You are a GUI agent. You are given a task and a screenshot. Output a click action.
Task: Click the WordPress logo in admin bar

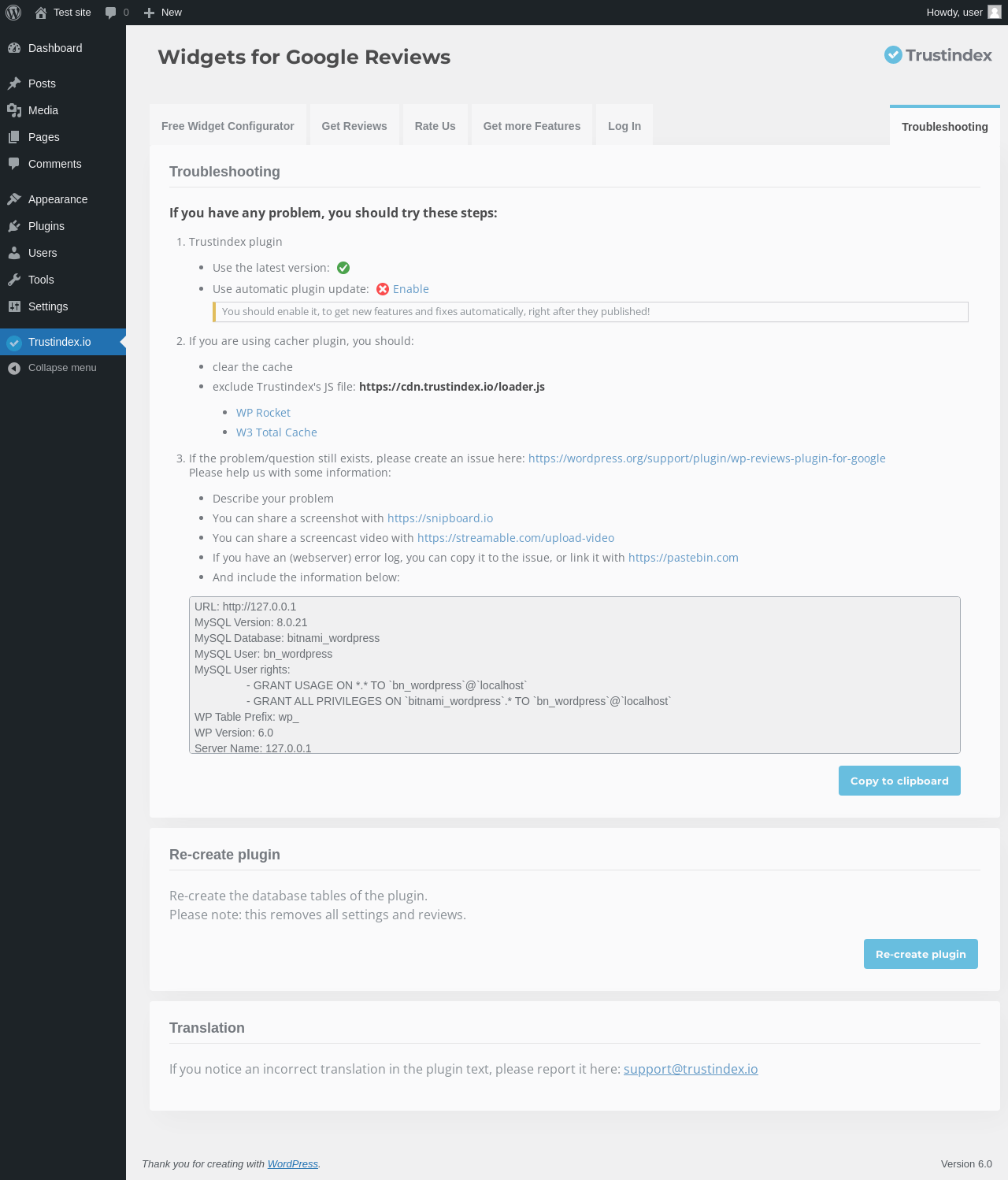(13, 13)
